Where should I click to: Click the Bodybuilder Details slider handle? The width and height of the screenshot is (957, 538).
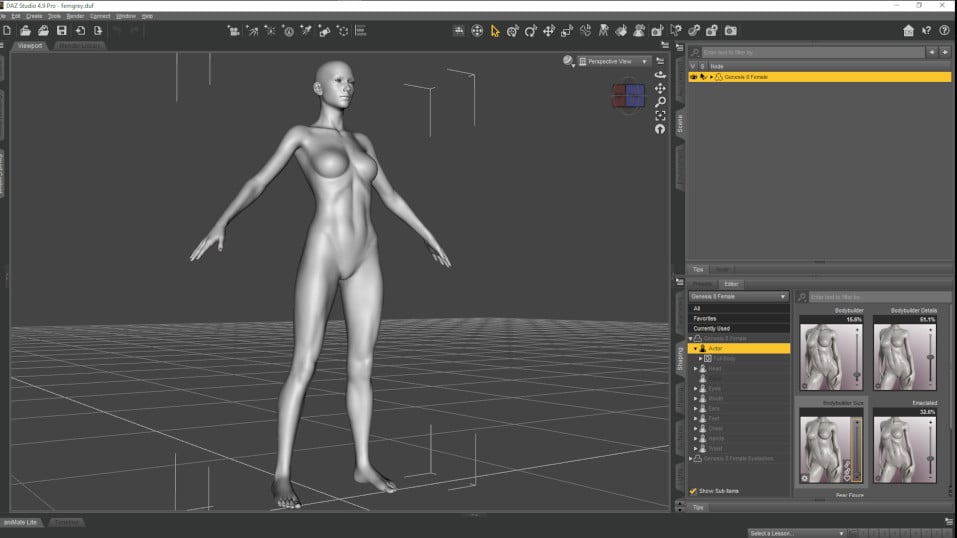click(x=931, y=357)
